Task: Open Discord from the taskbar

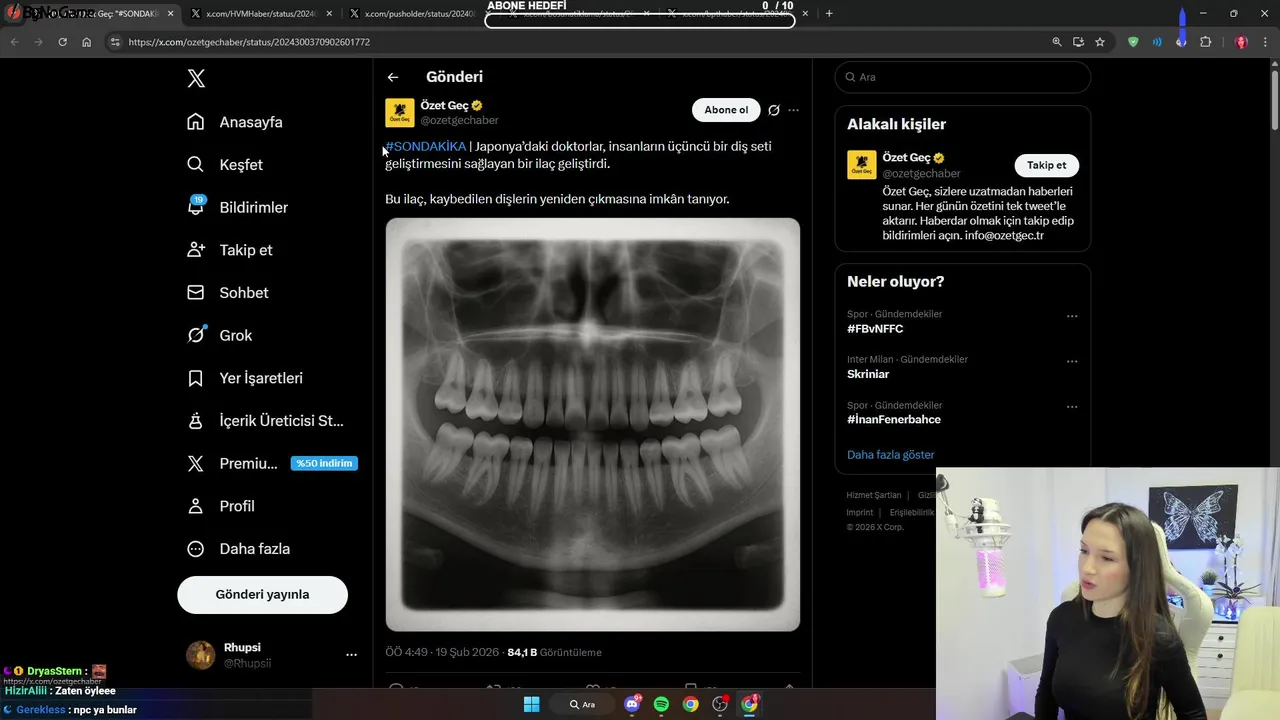Action: point(632,704)
